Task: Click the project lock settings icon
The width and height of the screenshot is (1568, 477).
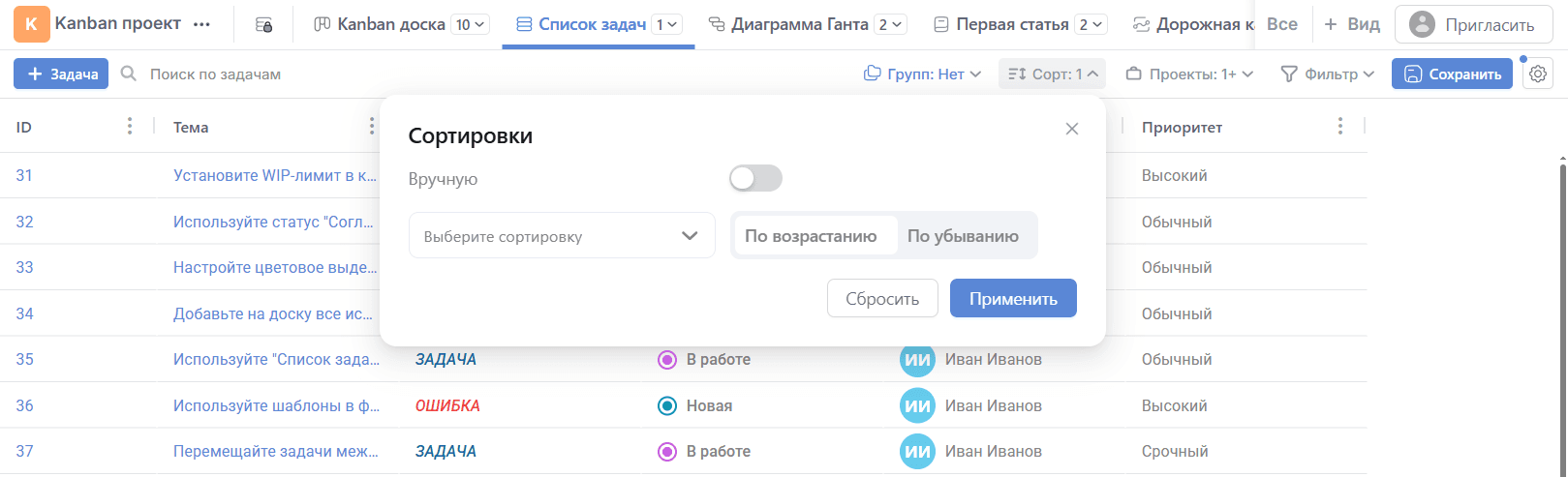Action: pyautogui.click(x=263, y=25)
